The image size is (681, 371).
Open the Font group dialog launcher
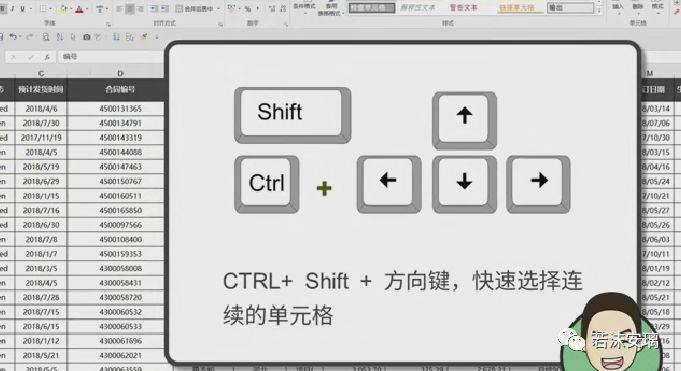point(109,25)
